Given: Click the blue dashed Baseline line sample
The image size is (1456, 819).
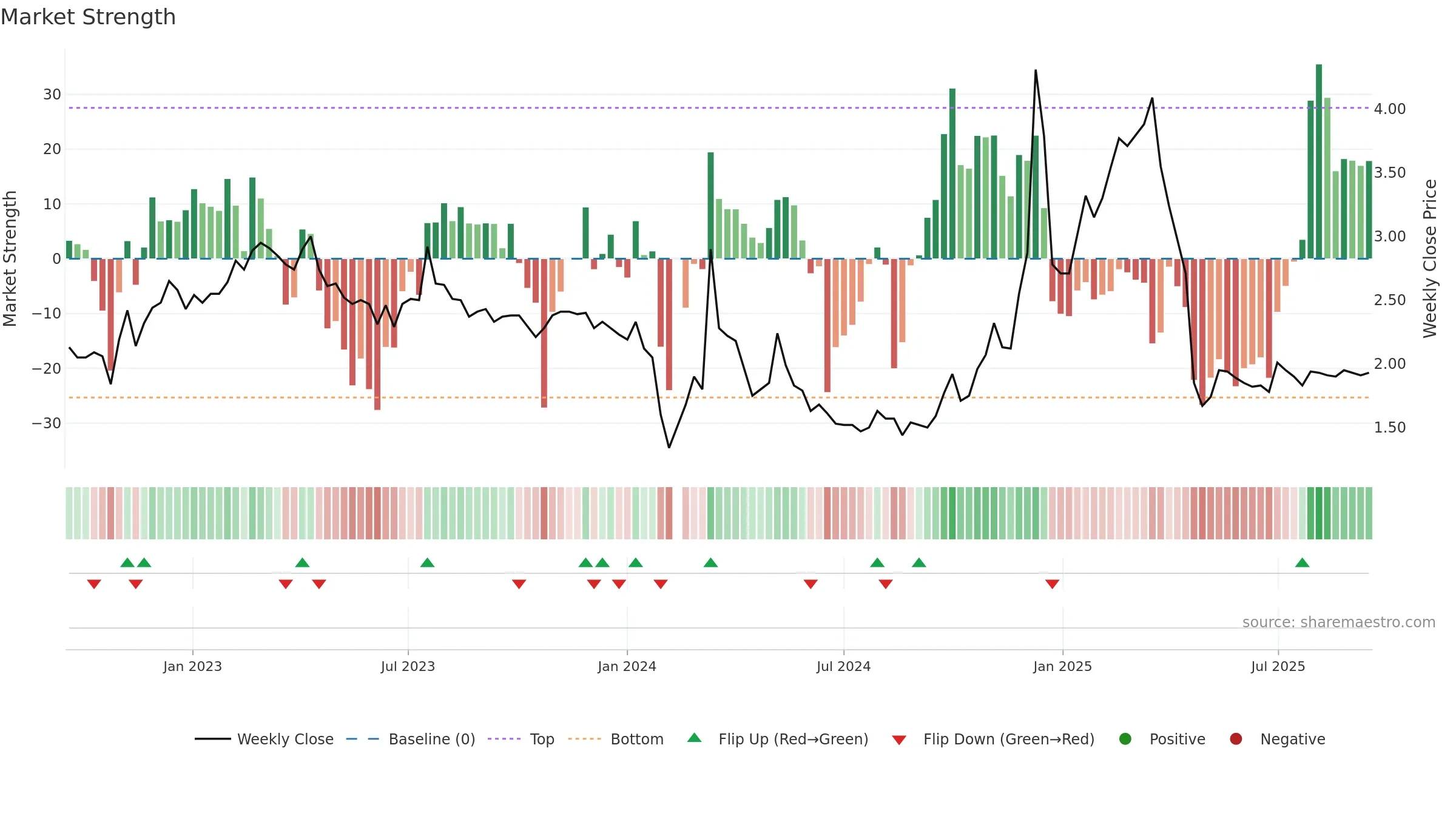Looking at the screenshot, I should coord(363,739).
